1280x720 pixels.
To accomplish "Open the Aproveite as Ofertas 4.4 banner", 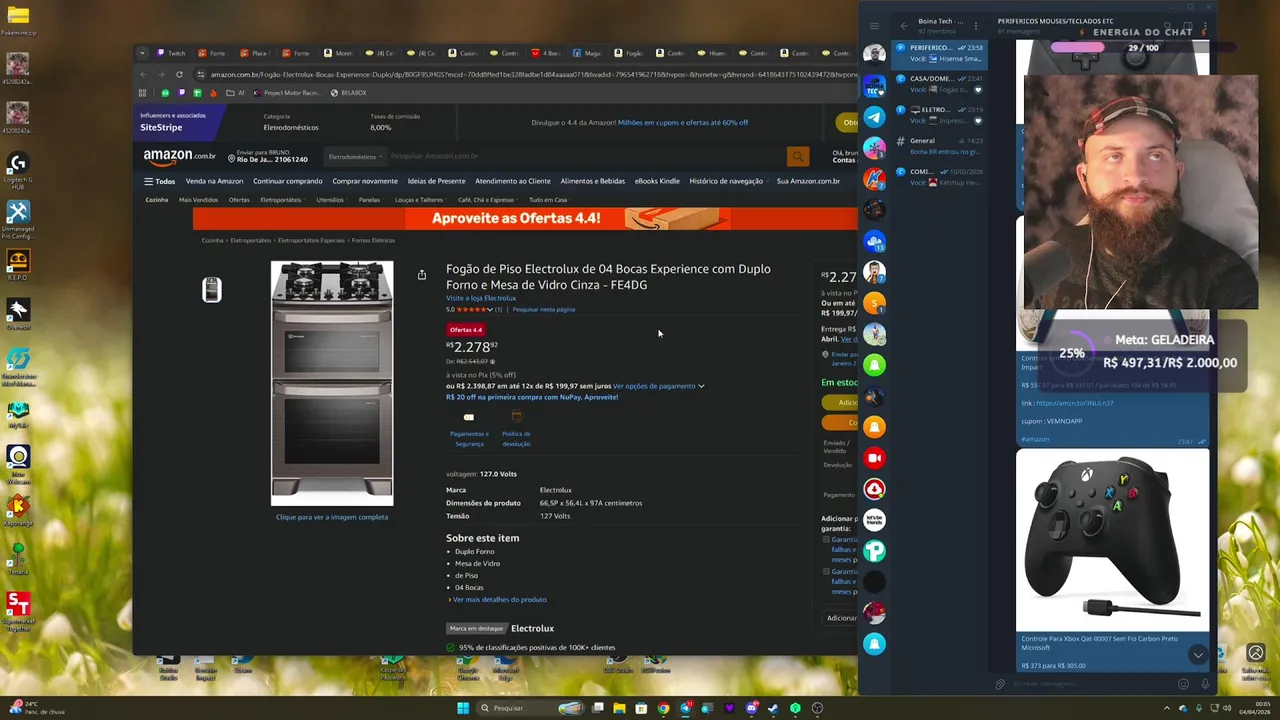I will click(525, 219).
